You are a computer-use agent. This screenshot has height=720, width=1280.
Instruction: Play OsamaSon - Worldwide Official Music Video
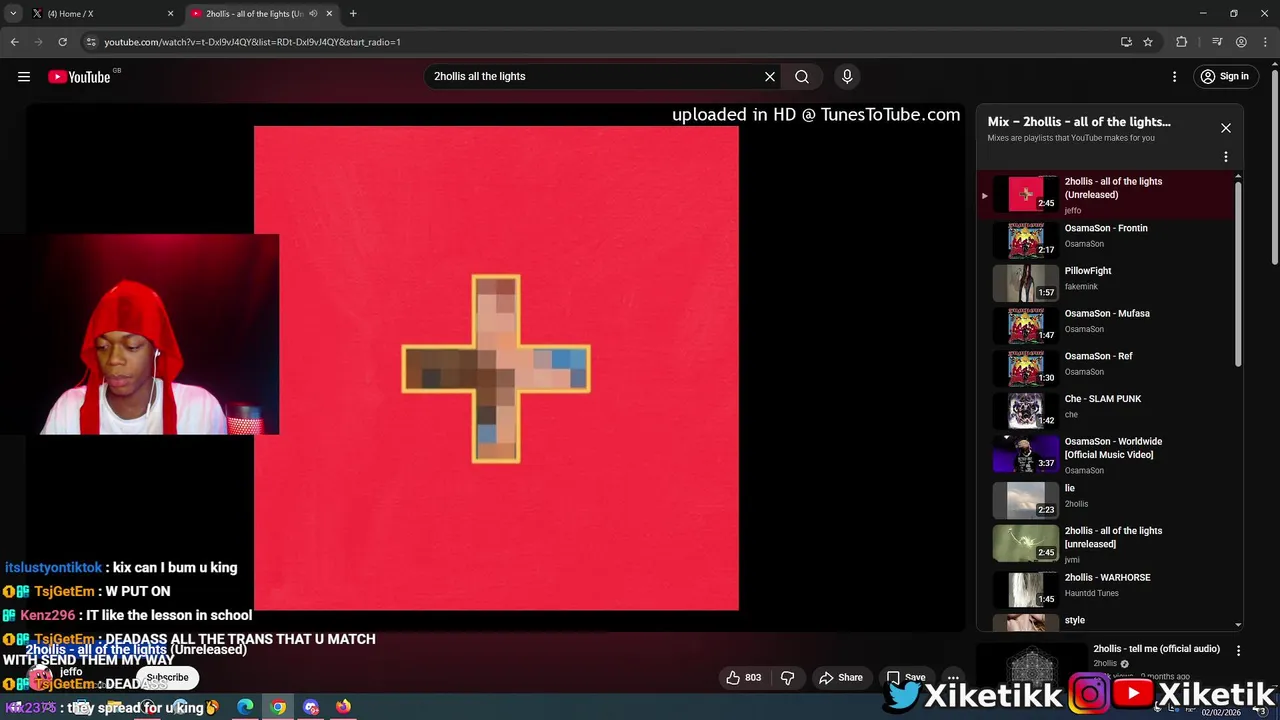click(1107, 455)
